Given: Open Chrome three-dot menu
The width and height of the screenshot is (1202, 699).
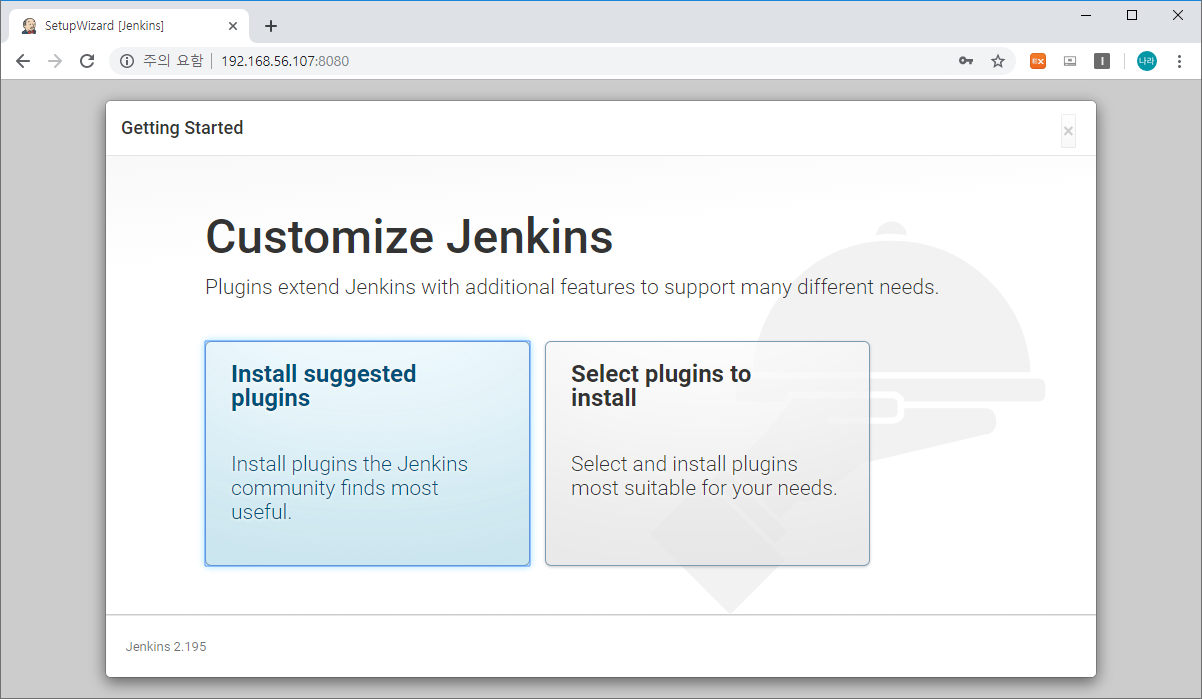Looking at the screenshot, I should tap(1179, 61).
